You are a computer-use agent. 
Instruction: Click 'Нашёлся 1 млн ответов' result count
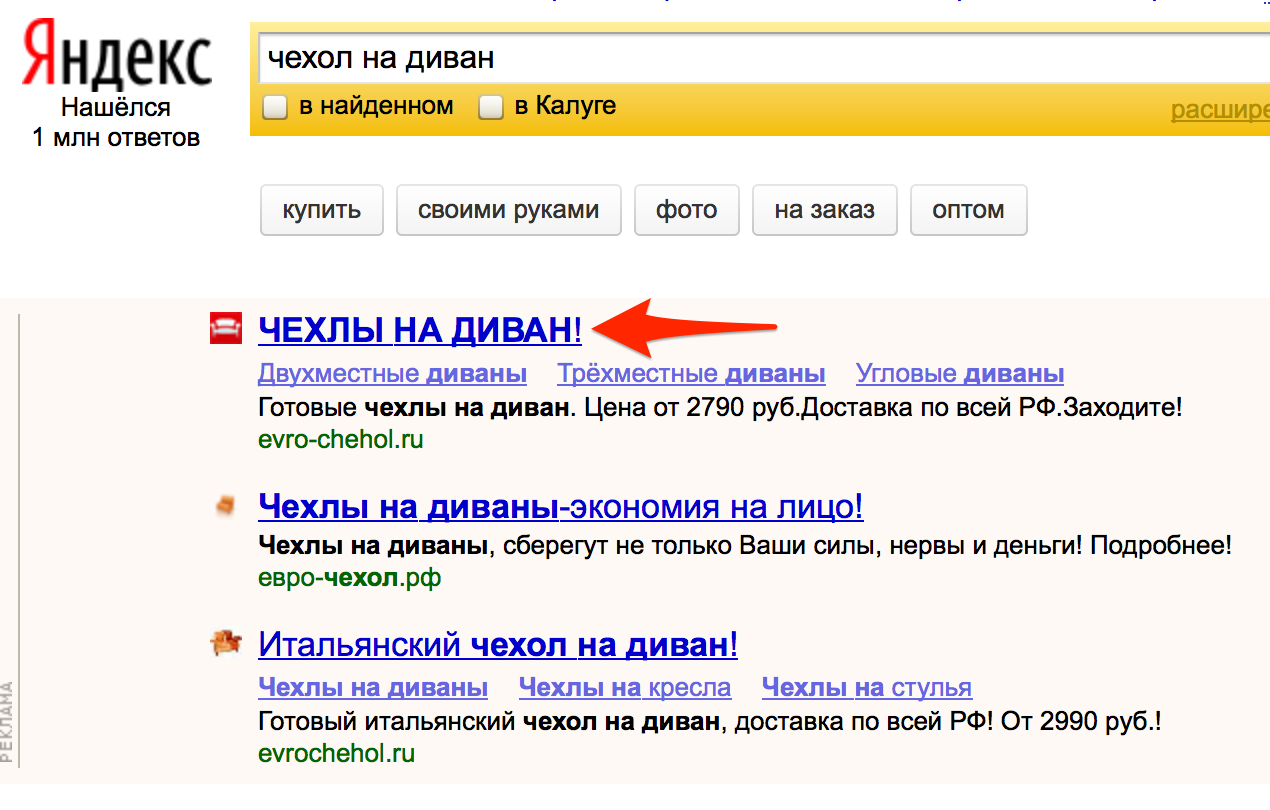(116, 122)
